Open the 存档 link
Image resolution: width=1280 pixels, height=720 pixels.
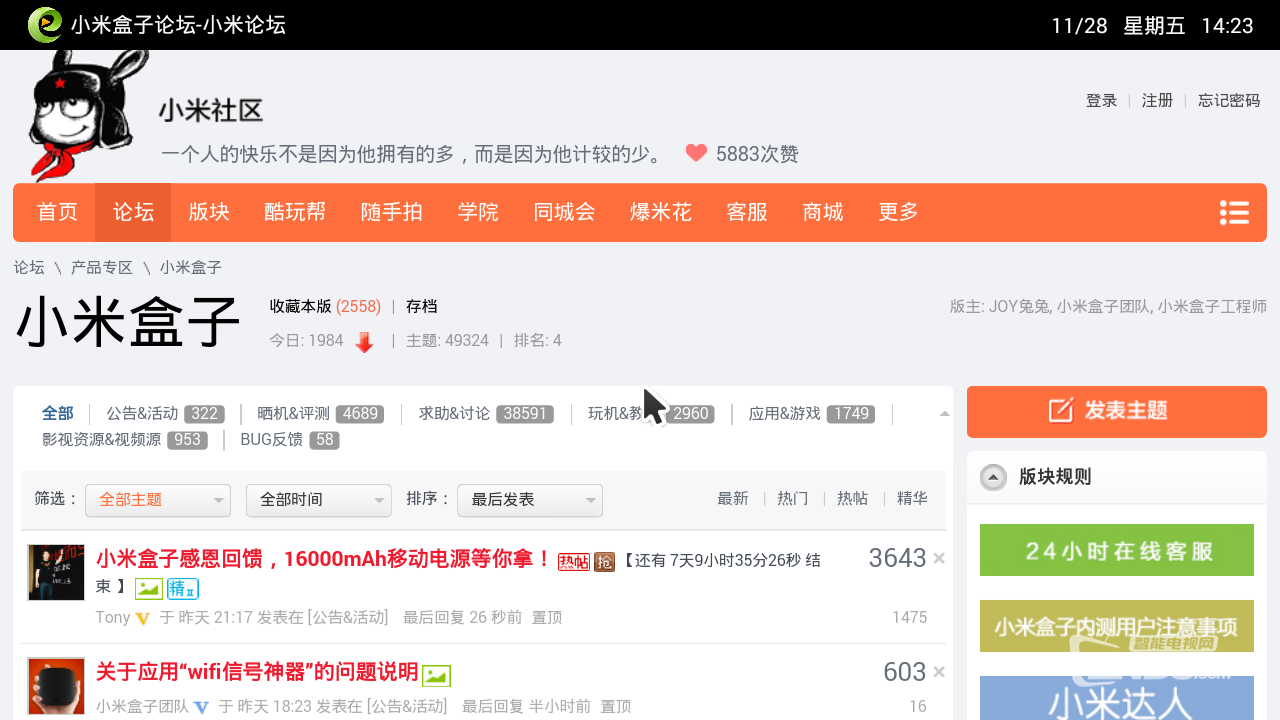pos(421,307)
